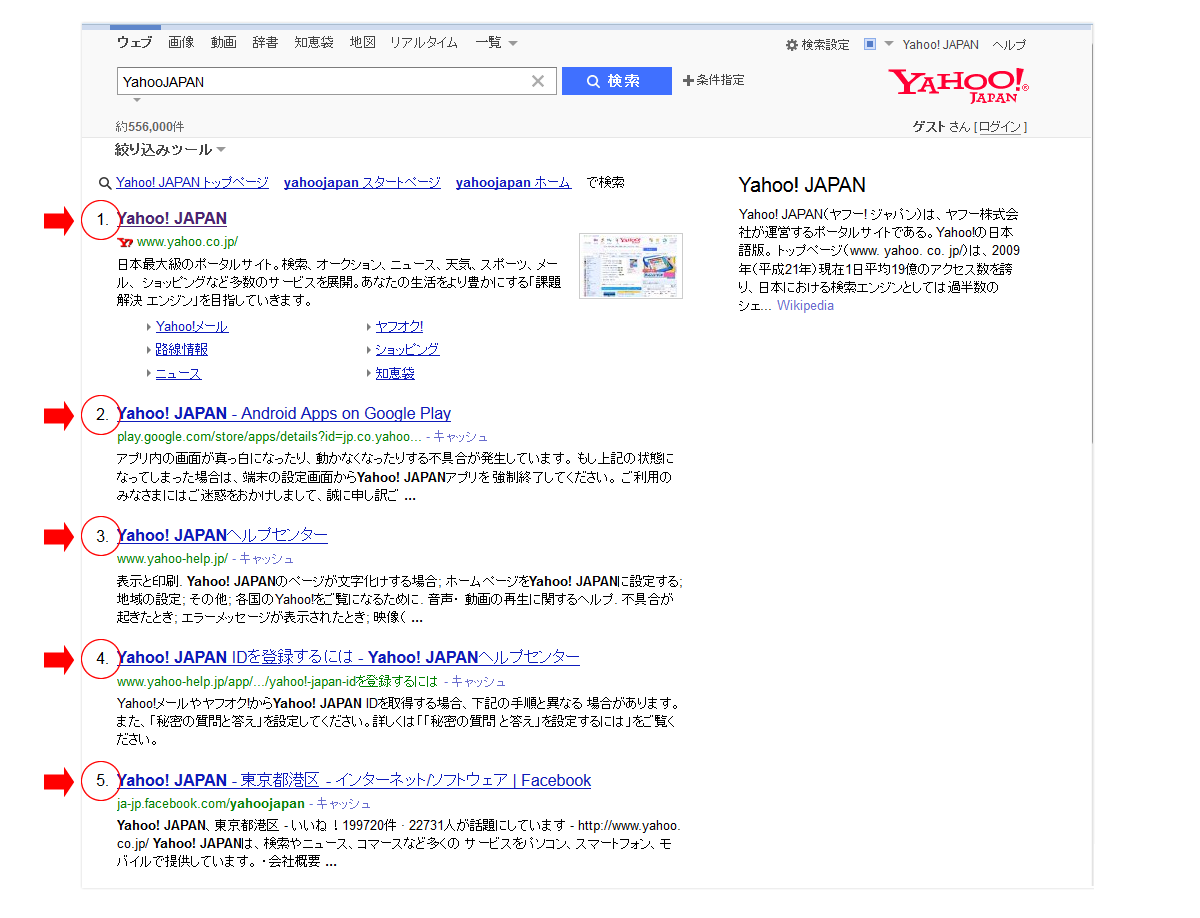The image size is (1200, 918).
Task: Open Yahoo! JAPAN Android Apps result
Action: 284,414
